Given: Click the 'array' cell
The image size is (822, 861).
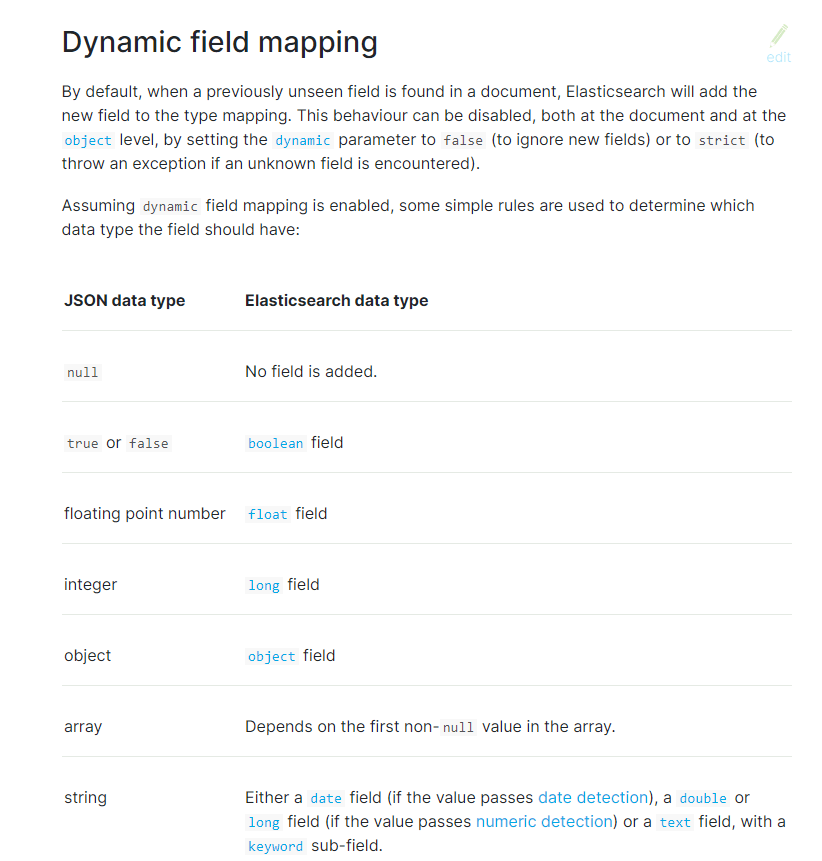Looking at the screenshot, I should click(83, 727).
